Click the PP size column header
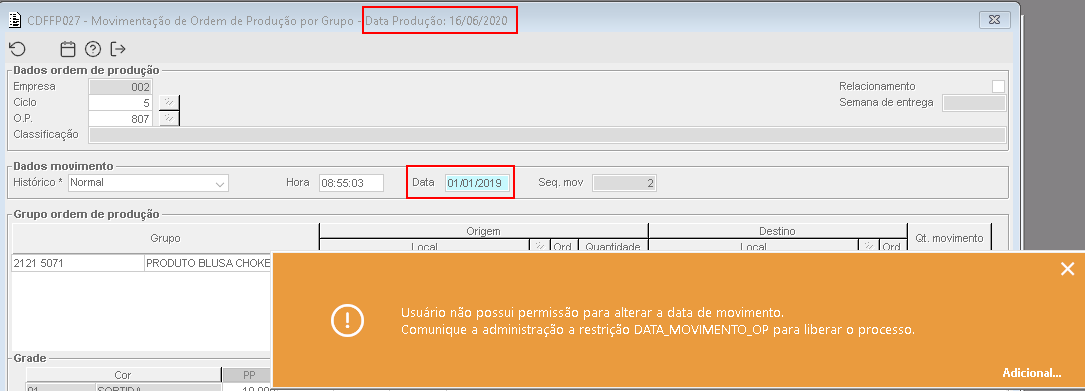The width and height of the screenshot is (1085, 391). point(249,375)
